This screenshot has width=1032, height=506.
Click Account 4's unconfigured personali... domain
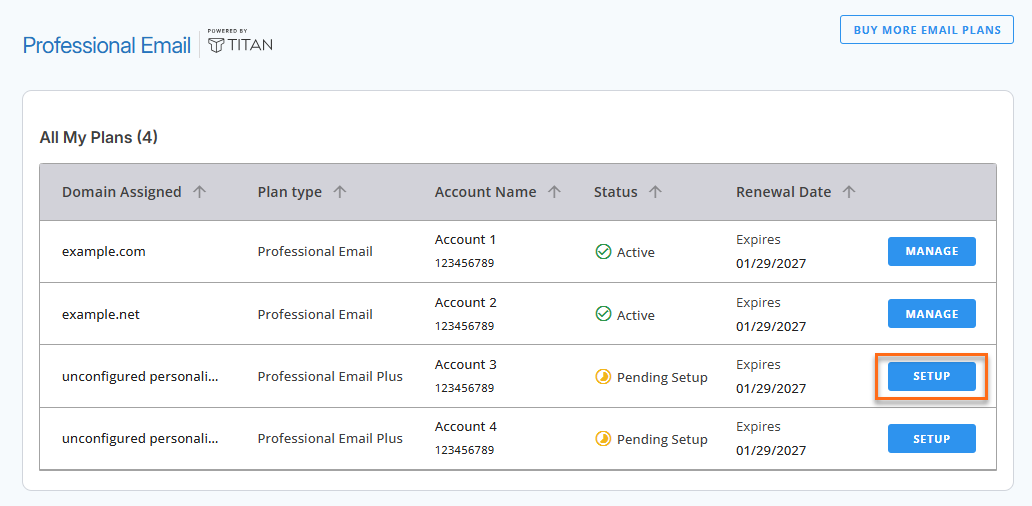pyautogui.click(x=140, y=439)
